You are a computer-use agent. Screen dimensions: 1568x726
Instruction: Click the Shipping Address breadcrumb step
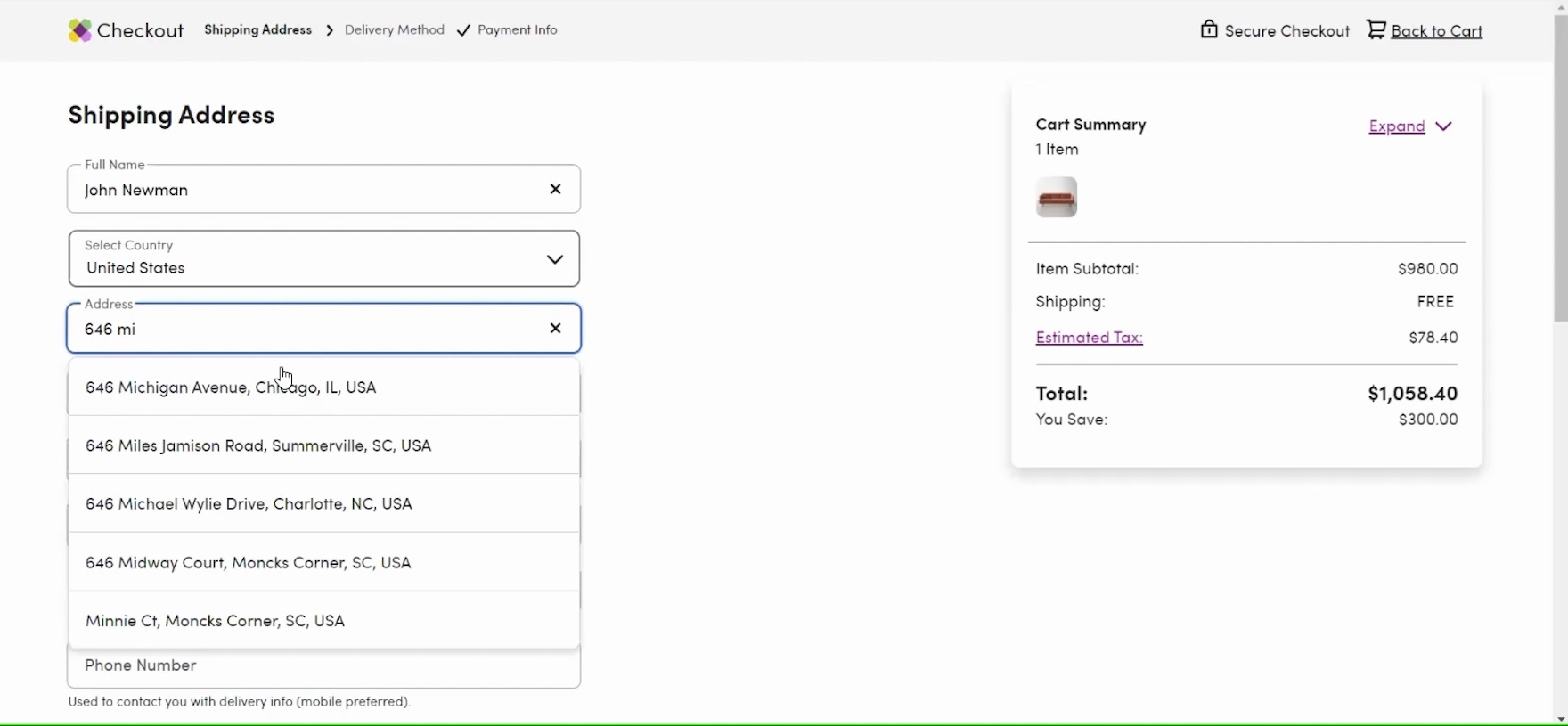[x=257, y=30]
